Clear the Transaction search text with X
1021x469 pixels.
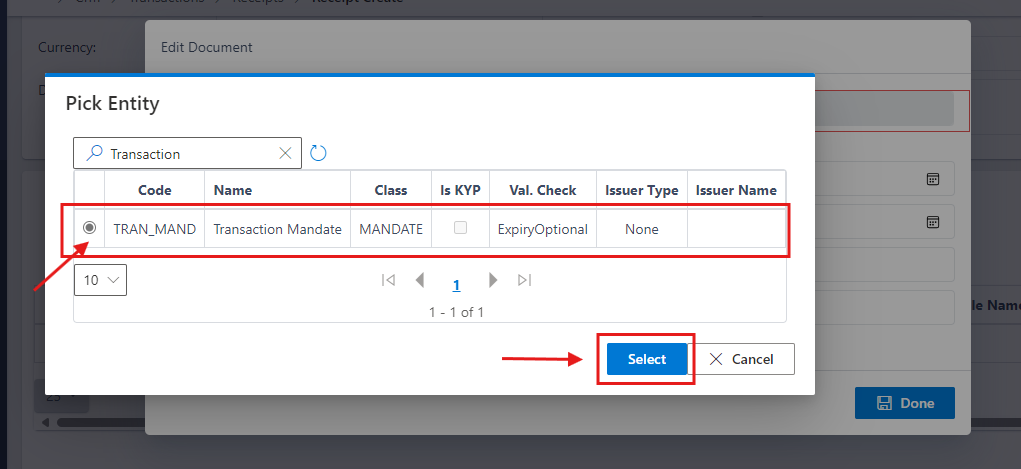click(285, 153)
